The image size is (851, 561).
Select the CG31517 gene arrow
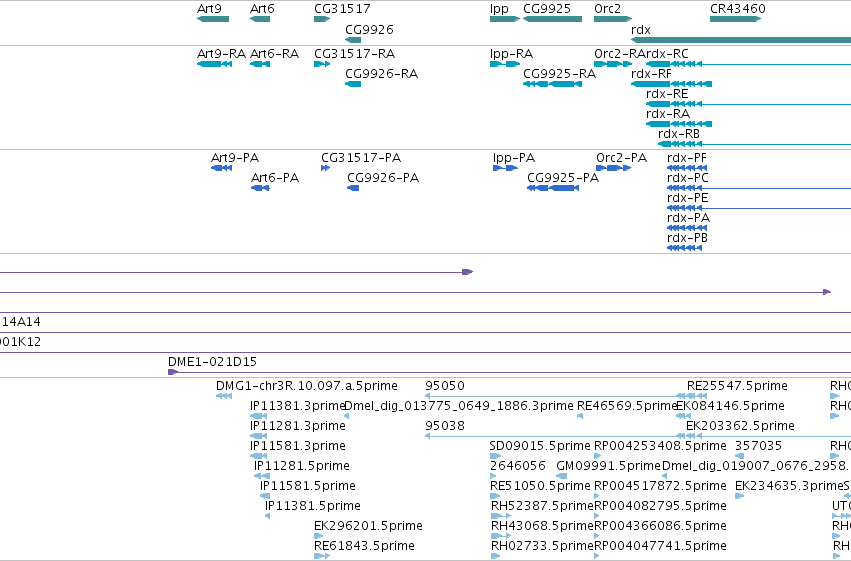tap(322, 19)
